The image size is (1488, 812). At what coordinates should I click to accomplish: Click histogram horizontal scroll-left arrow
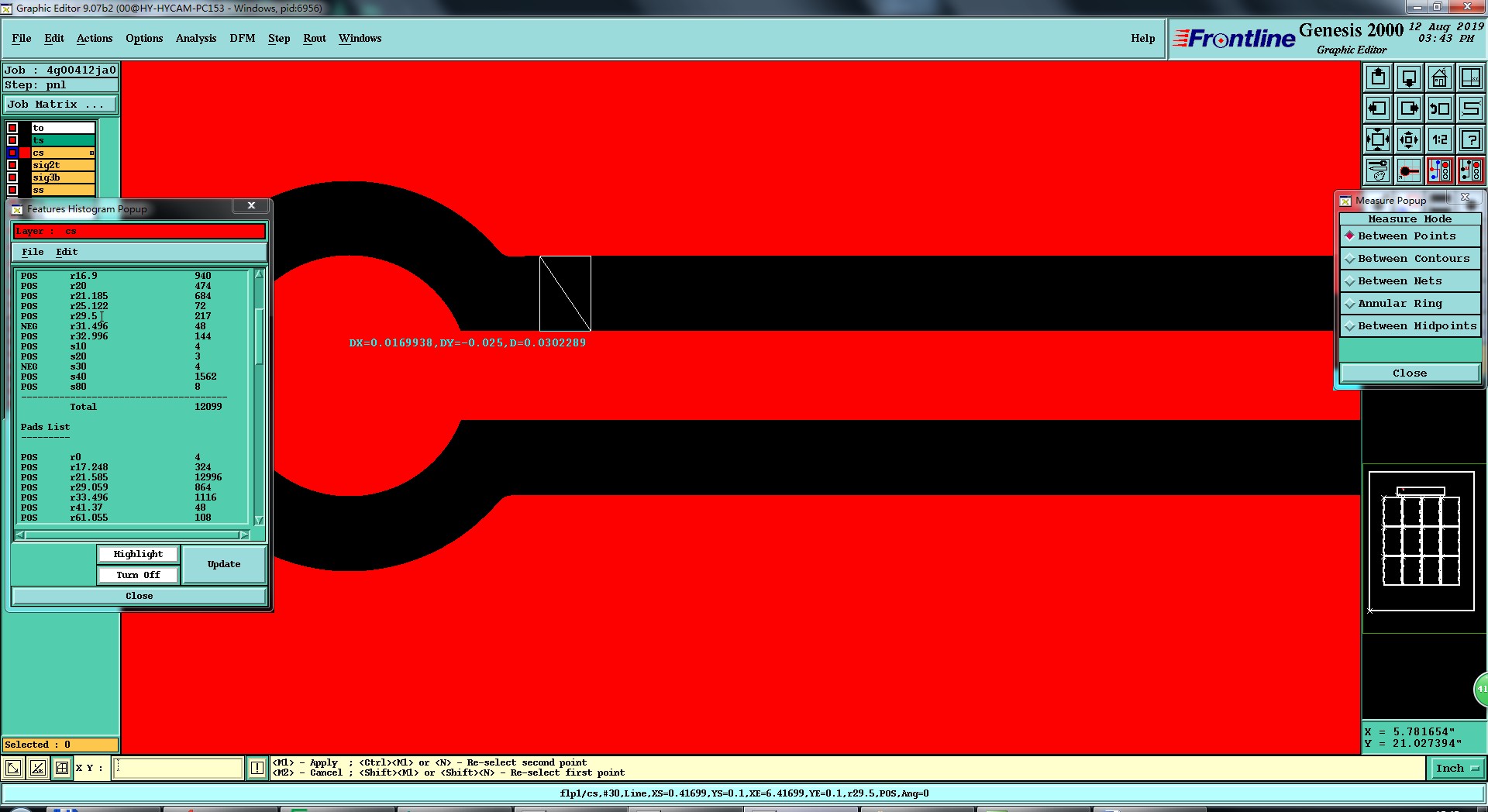coord(21,535)
